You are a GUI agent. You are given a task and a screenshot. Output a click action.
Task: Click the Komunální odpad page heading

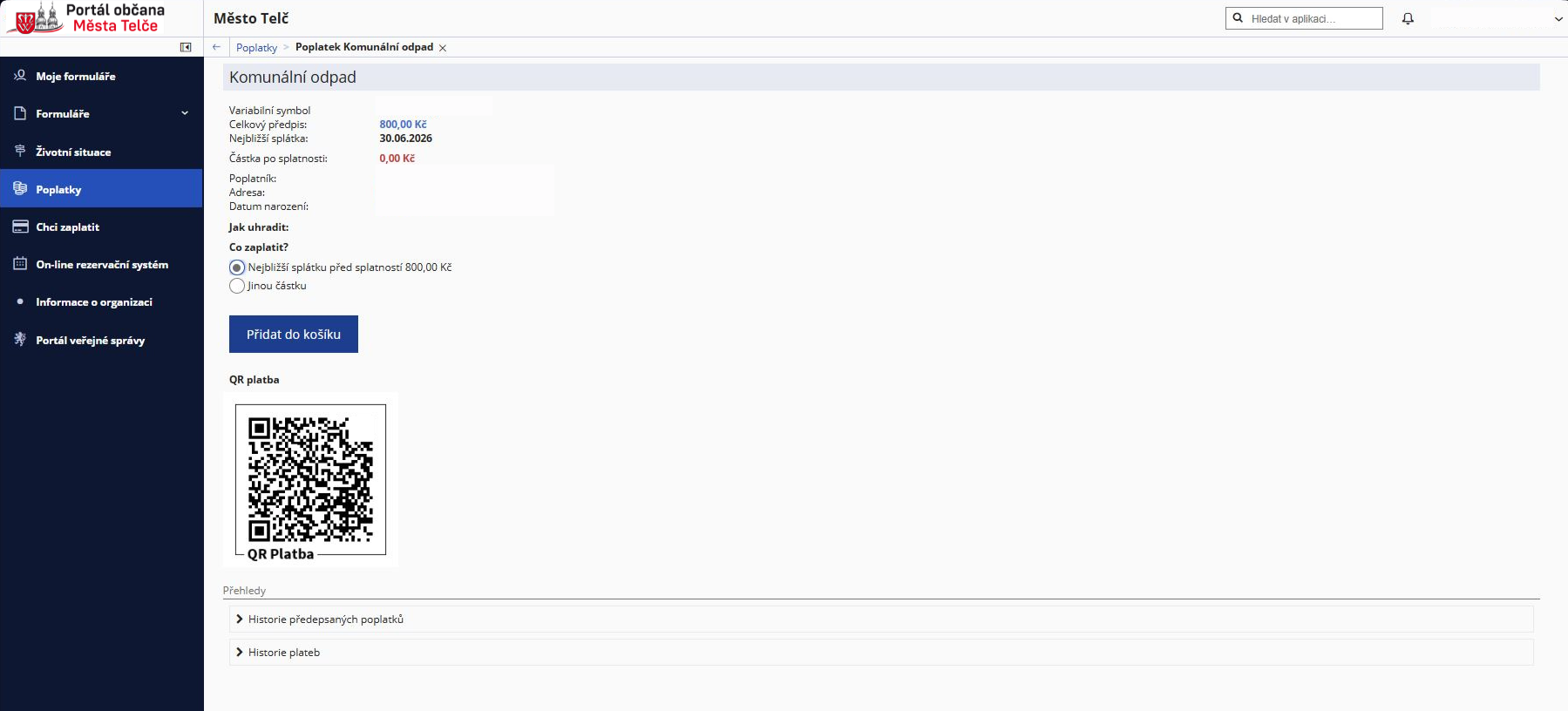[293, 78]
